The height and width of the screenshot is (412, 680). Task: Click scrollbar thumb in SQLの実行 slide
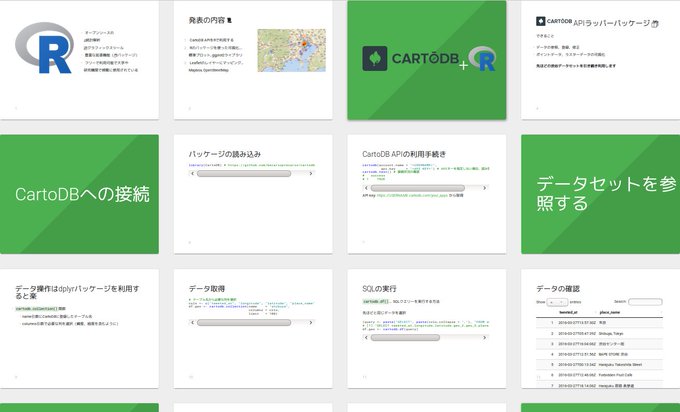tap(405, 337)
